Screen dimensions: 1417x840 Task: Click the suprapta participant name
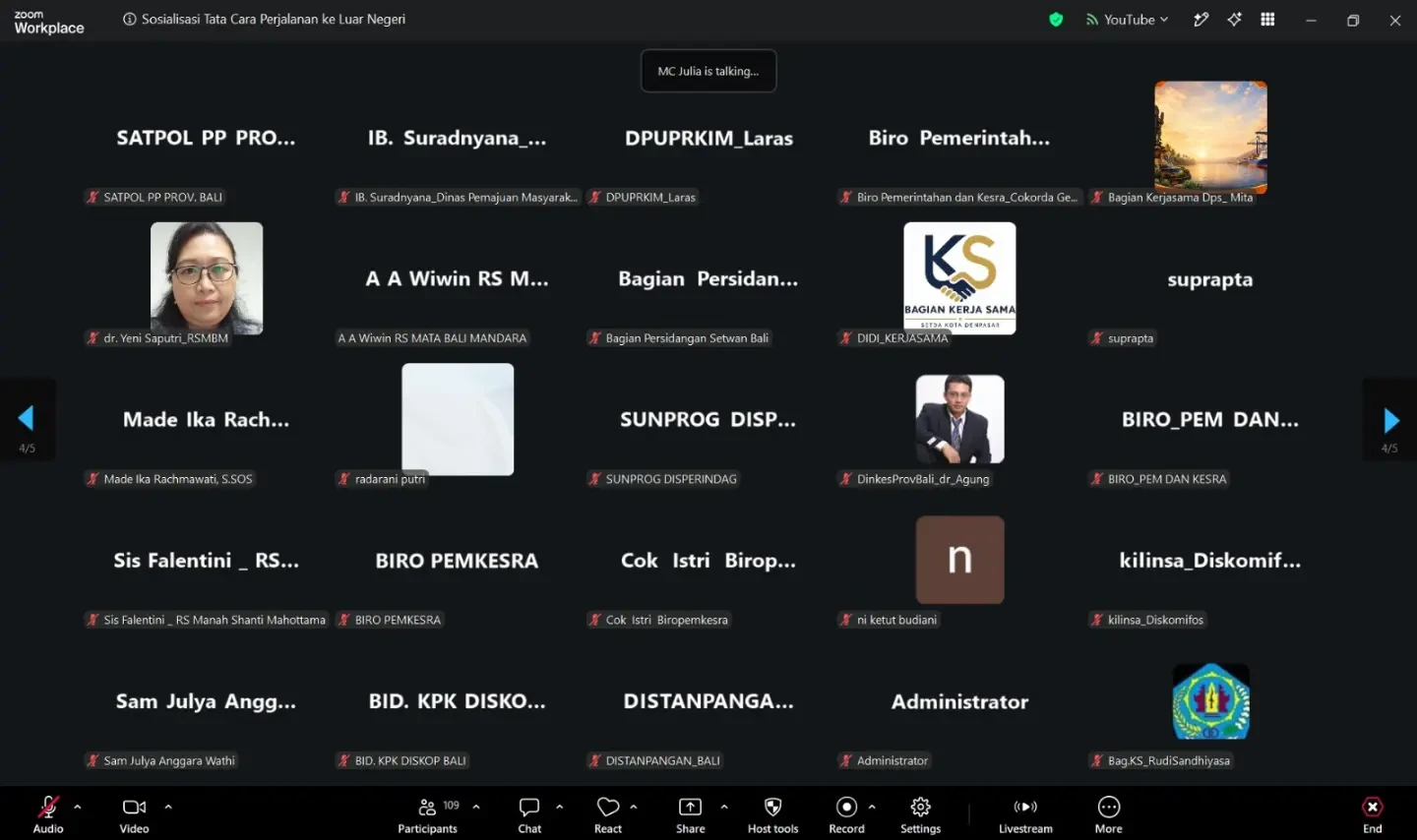click(x=1210, y=279)
